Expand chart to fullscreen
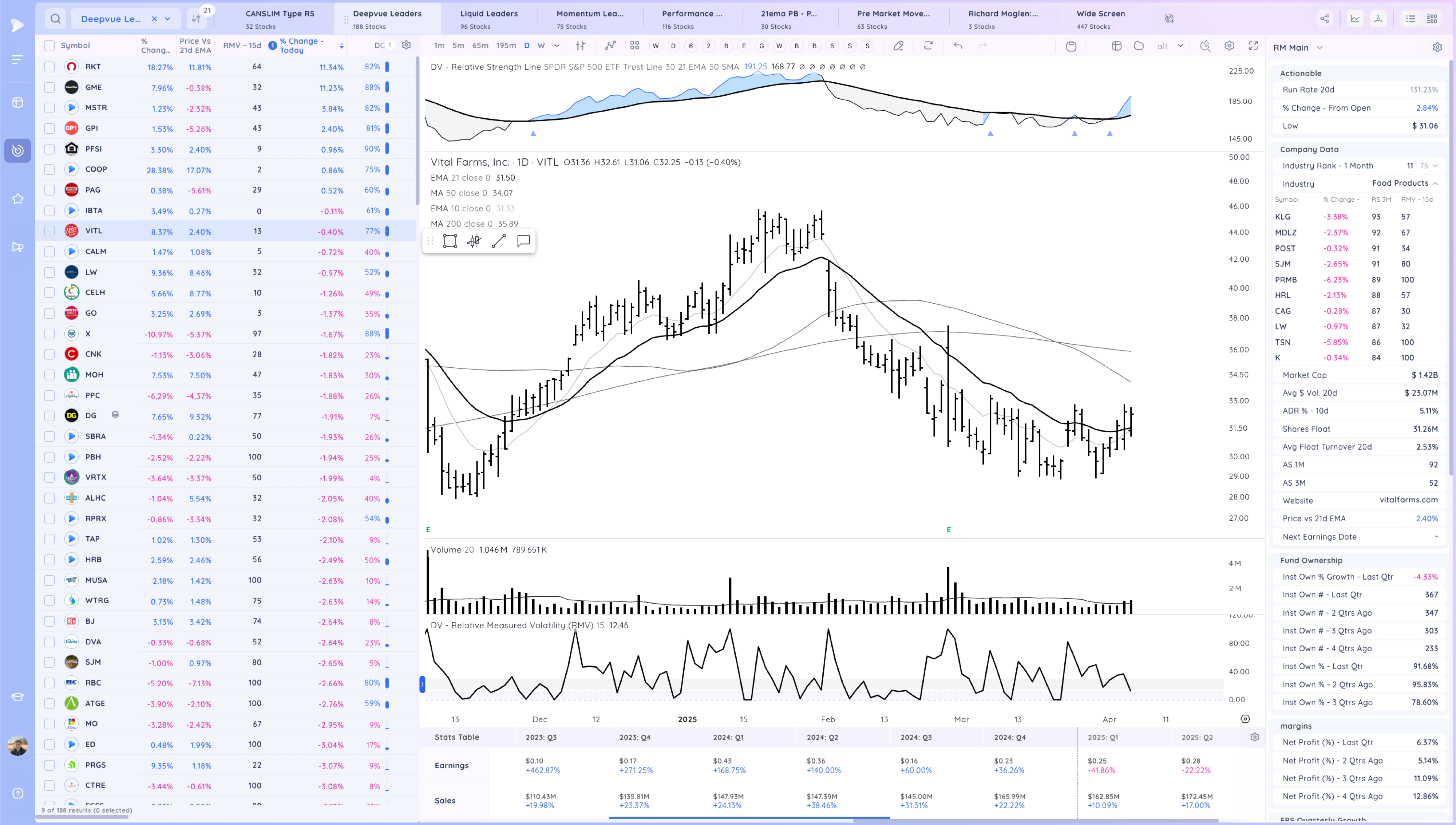 coord(1253,46)
